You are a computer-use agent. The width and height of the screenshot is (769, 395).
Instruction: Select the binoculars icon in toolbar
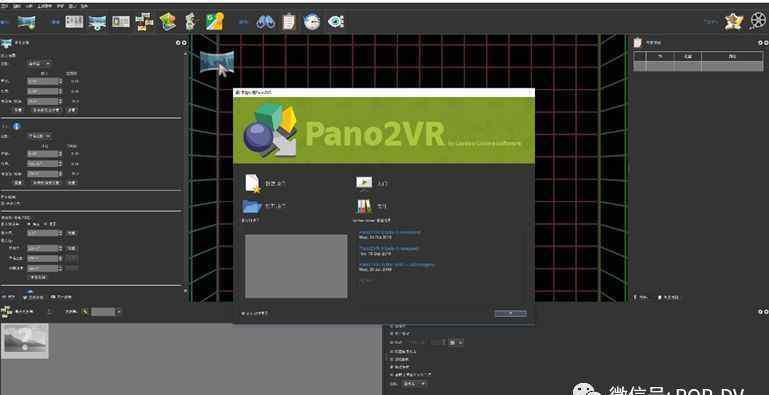coord(265,22)
